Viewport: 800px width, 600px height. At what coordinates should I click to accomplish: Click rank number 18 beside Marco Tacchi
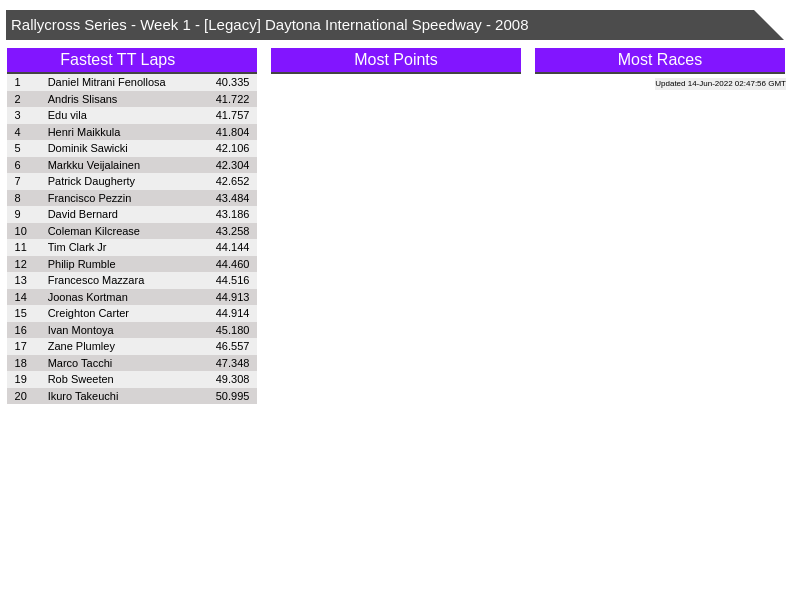coord(20,363)
